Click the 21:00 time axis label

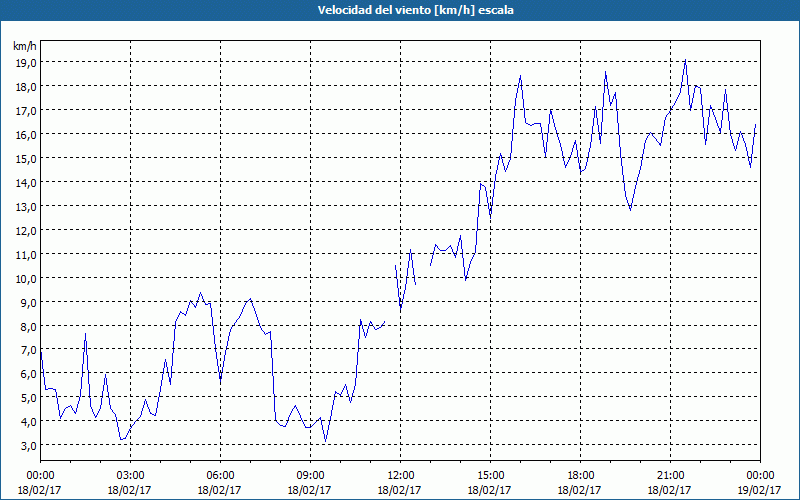[x=670, y=476]
